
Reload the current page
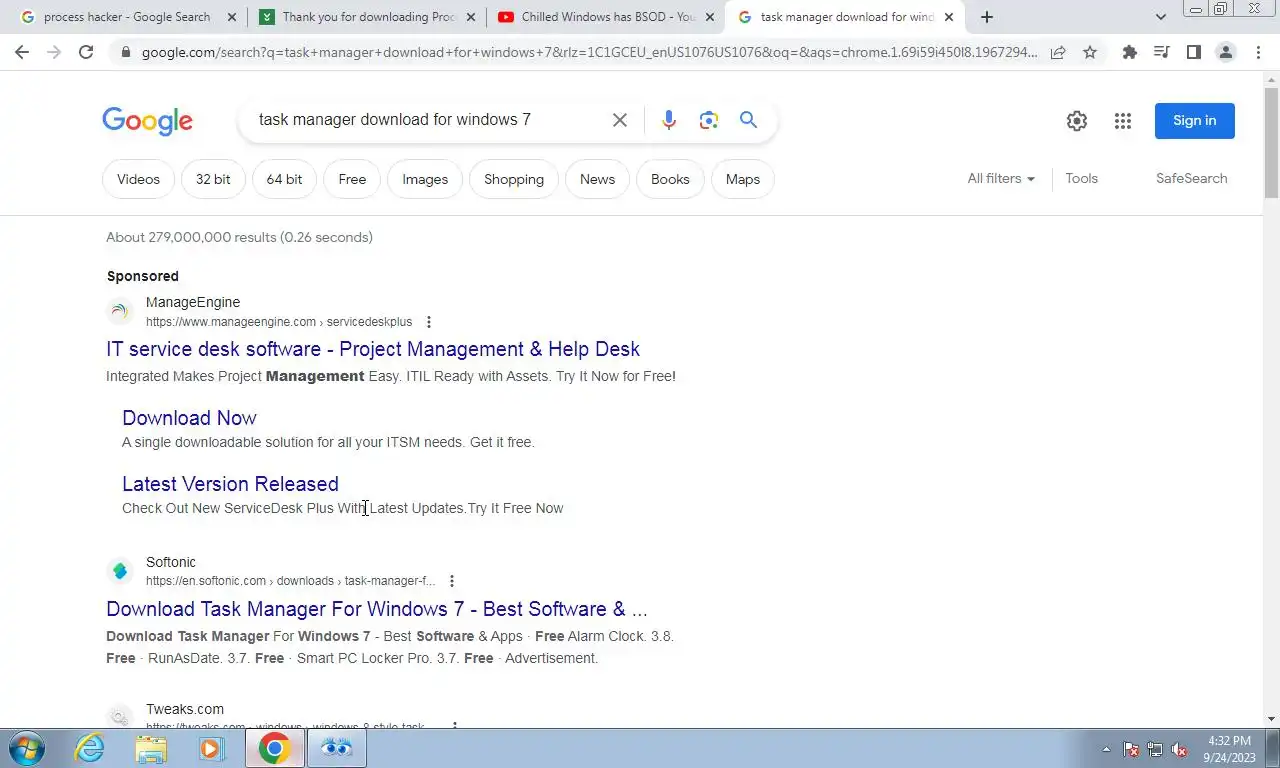(x=86, y=52)
